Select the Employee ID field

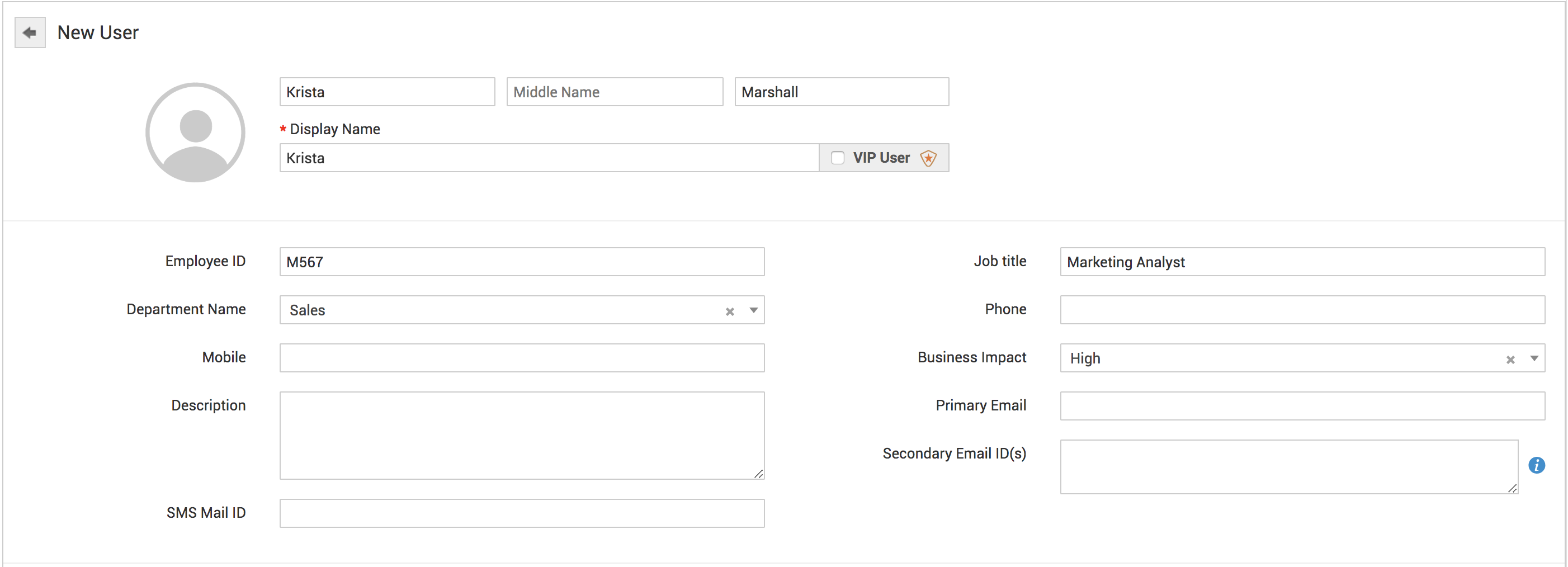522,262
